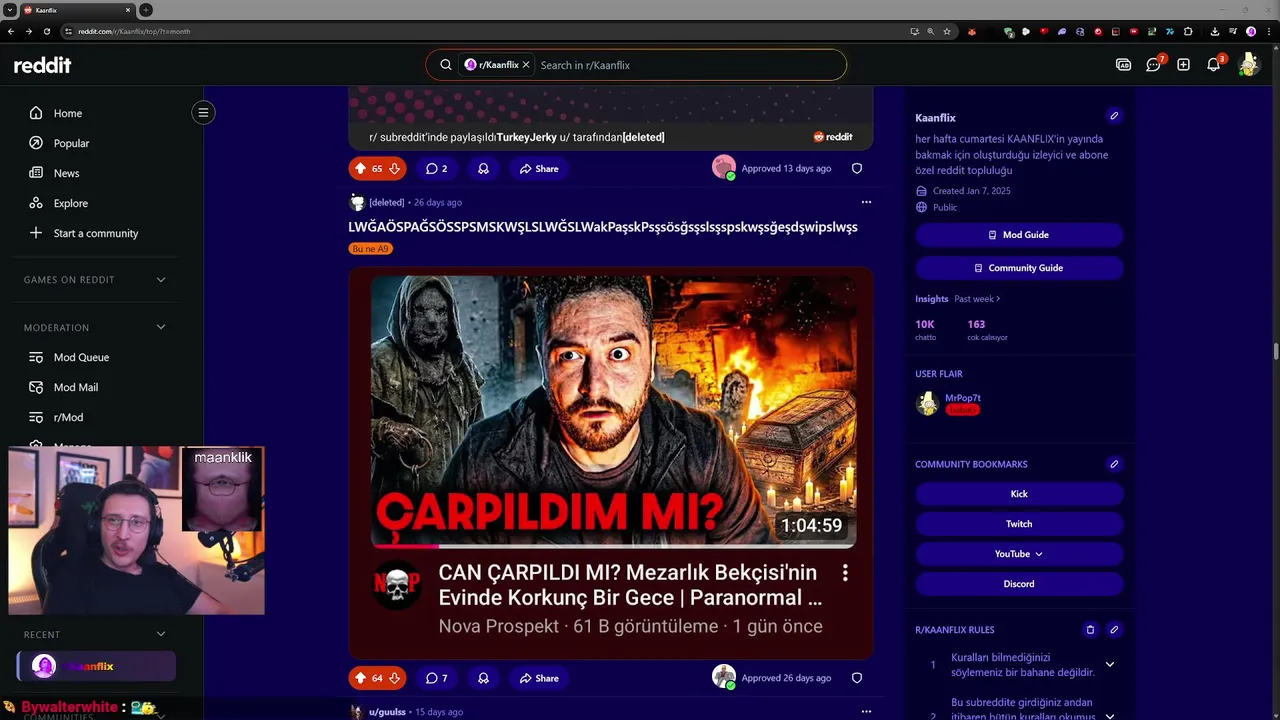1280x720 pixels.
Task: Share the 65-point post
Action: [539, 169]
